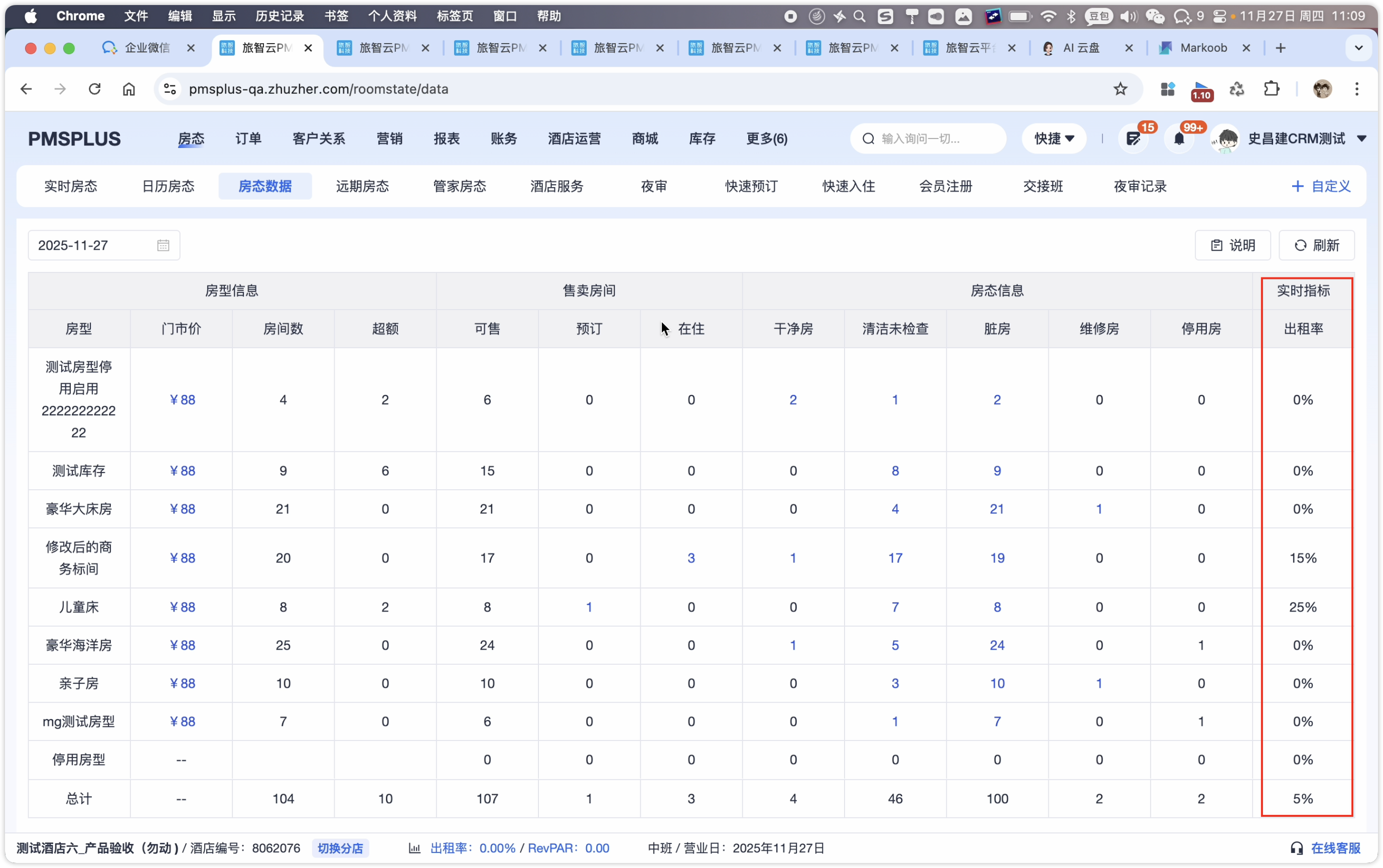Open the 快捷 dropdown menu

click(1053, 138)
